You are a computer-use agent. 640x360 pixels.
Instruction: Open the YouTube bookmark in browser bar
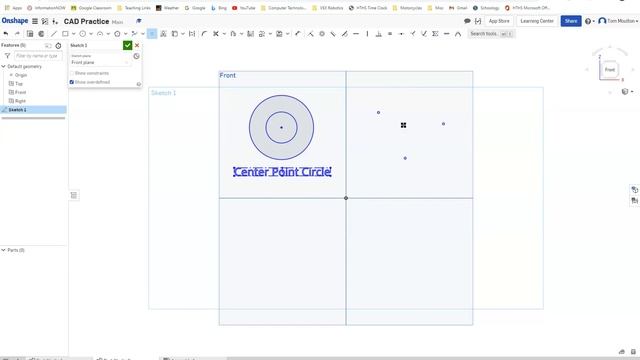(x=244, y=8)
